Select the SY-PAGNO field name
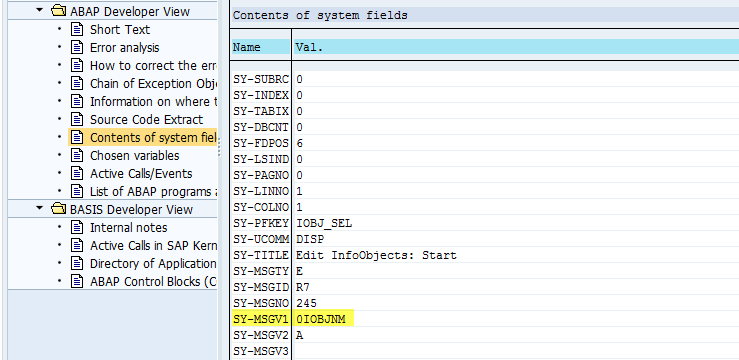This screenshot has width=739, height=360. [261, 175]
